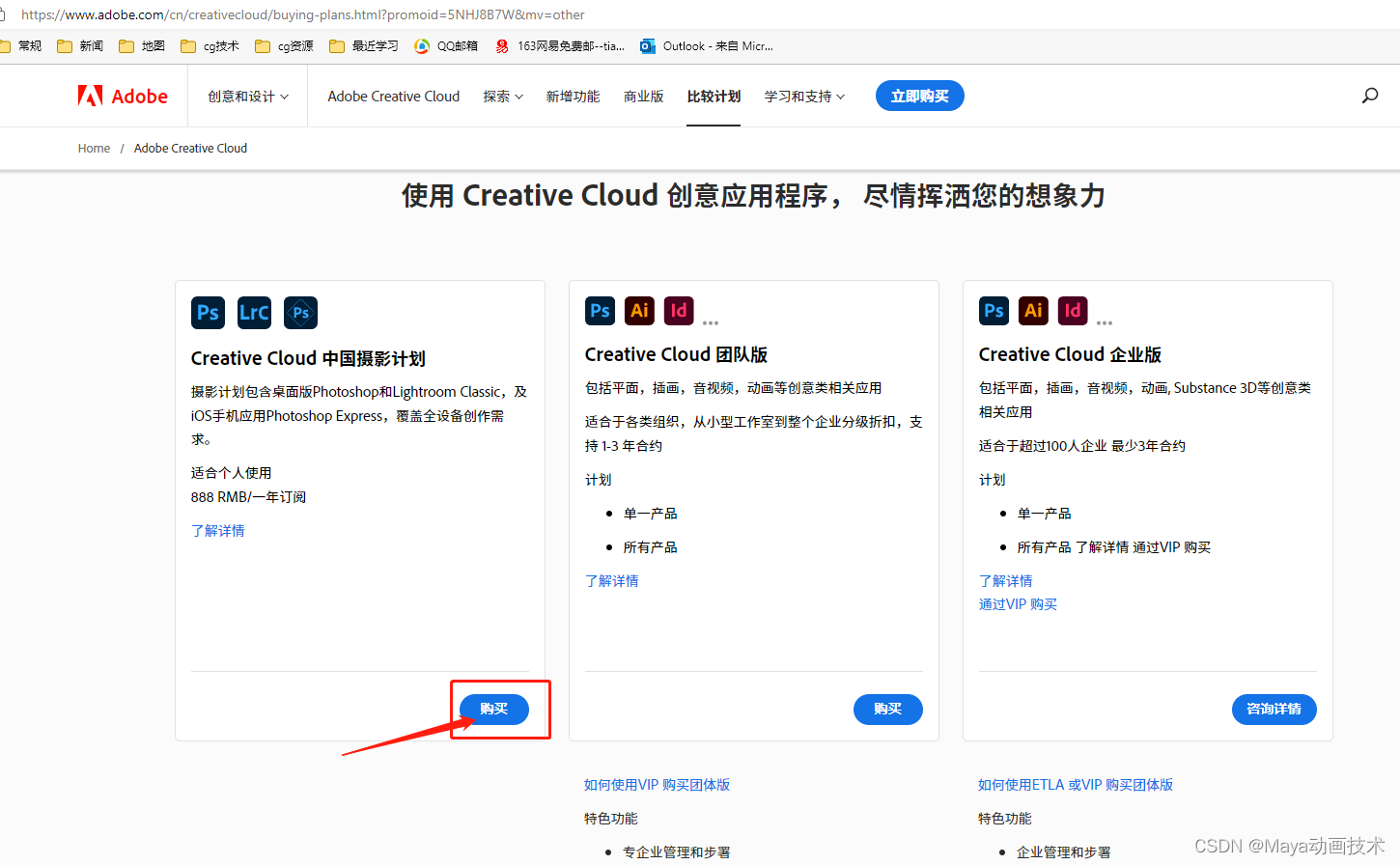Open the 最近学习 bookmark folder
1400x865 pixels.
point(364,46)
